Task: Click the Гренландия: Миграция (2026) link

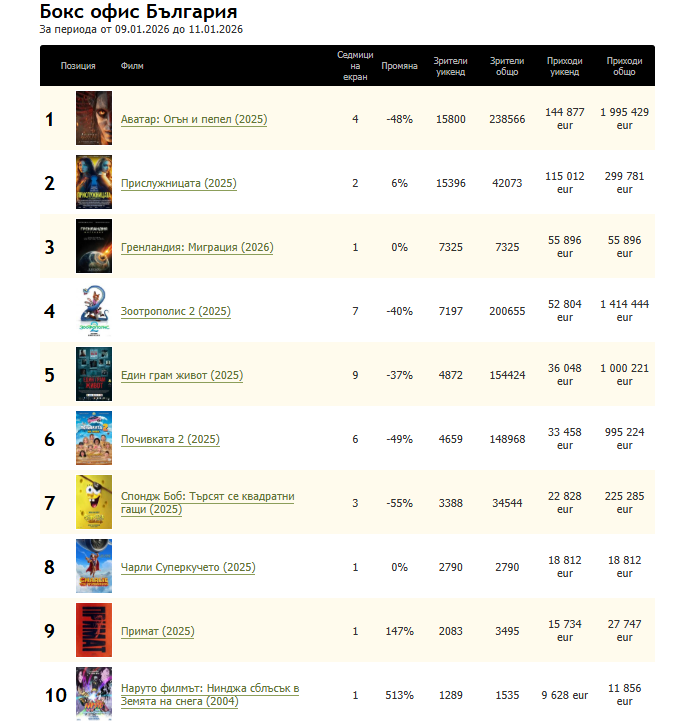Action: (197, 248)
